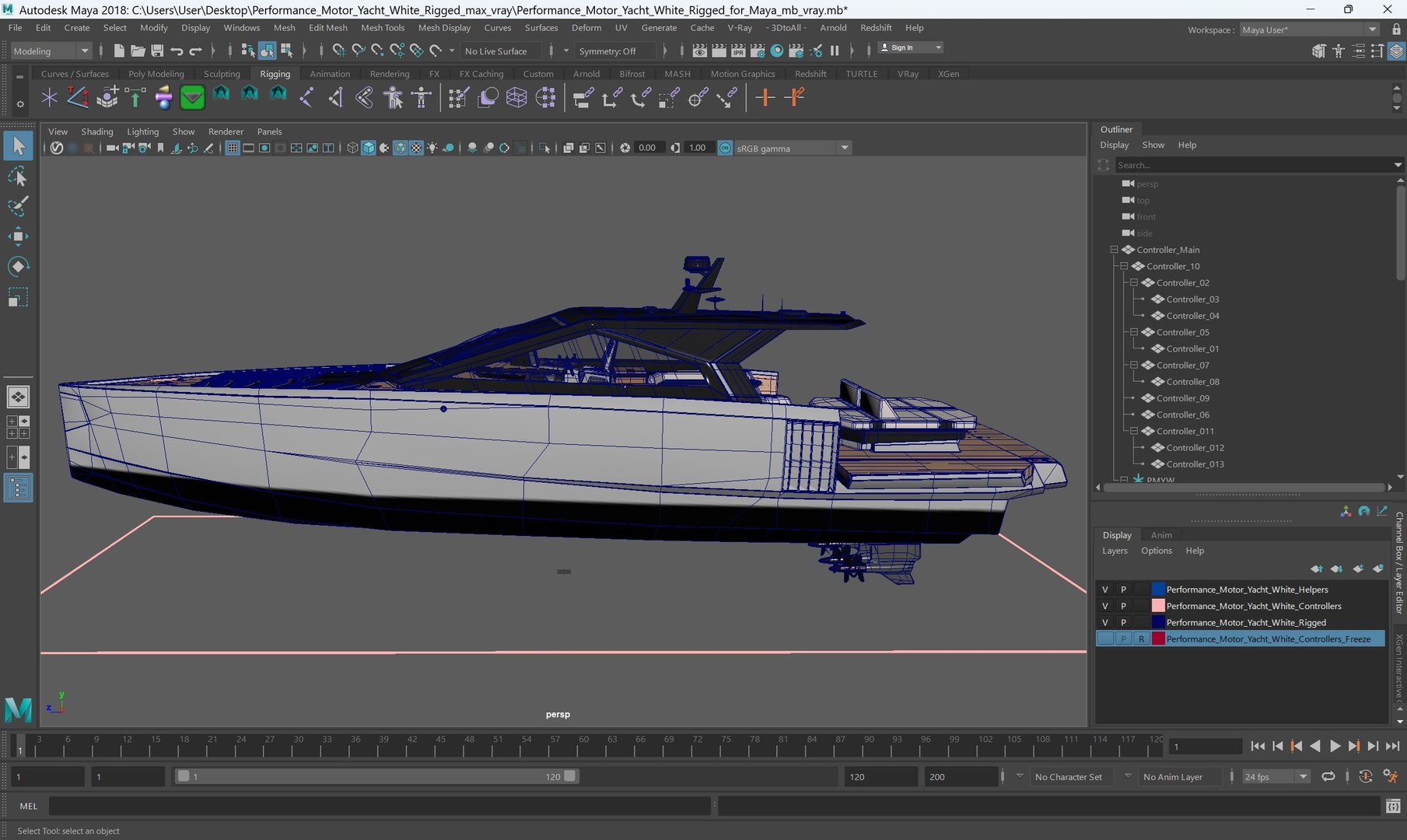Toggle reference R on Controllers_Freeze layer

(1141, 639)
